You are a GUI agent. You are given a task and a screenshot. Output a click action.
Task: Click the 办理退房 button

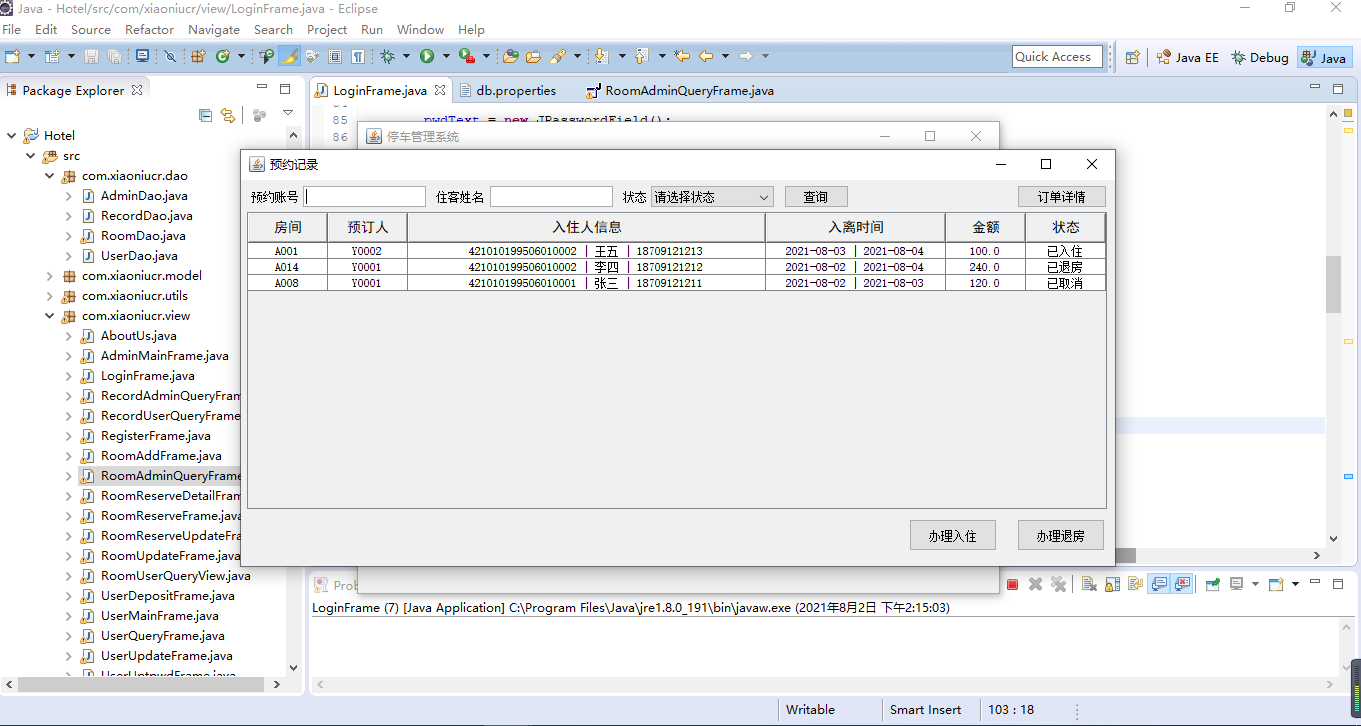point(1061,535)
